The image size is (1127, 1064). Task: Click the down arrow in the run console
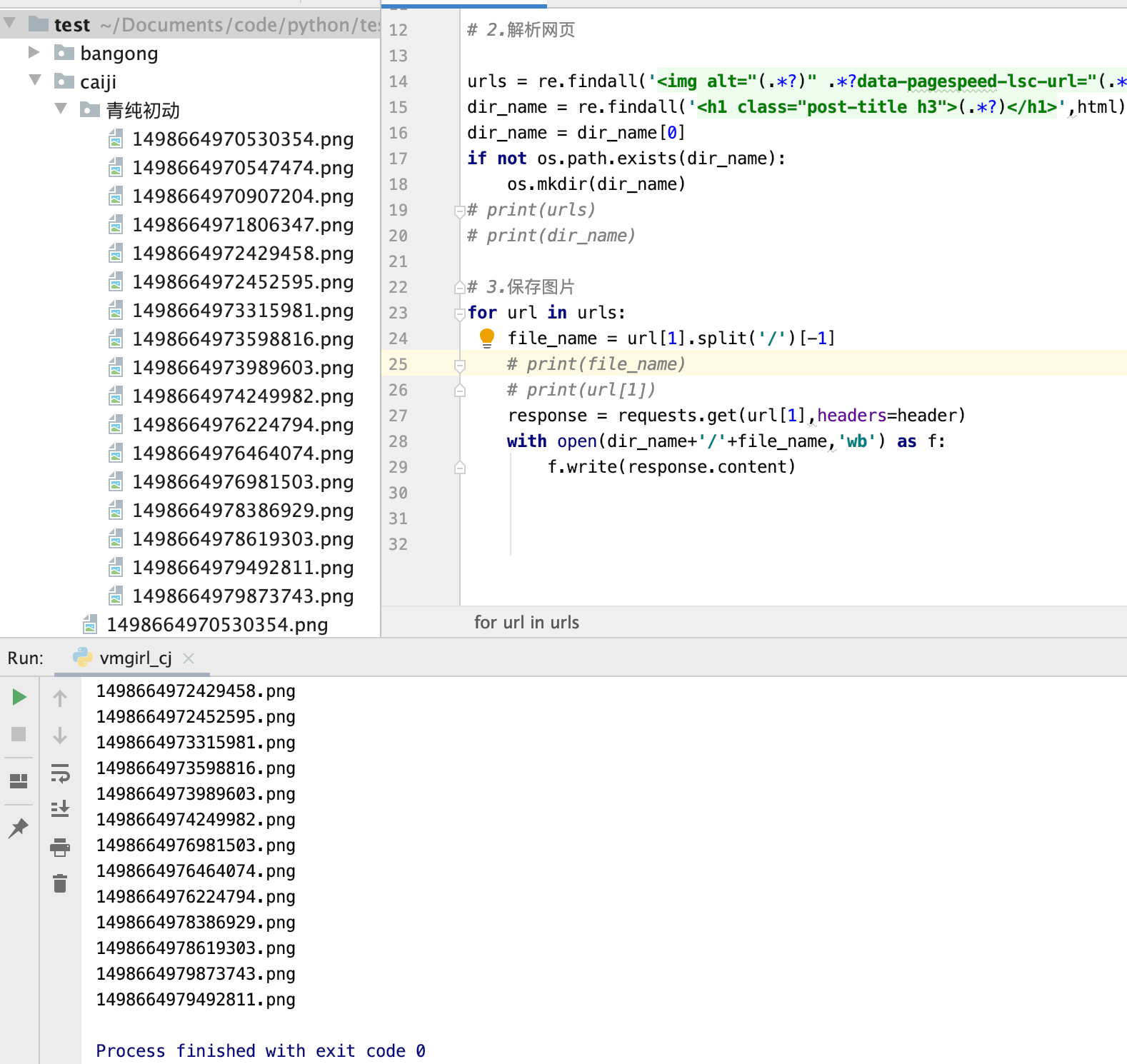(60, 735)
